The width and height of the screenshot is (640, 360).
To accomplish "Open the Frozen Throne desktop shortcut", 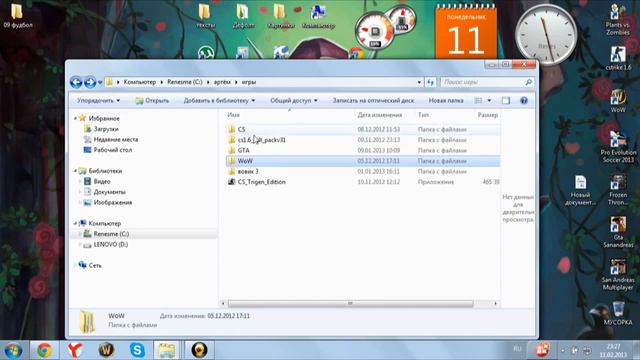I will 618,191.
